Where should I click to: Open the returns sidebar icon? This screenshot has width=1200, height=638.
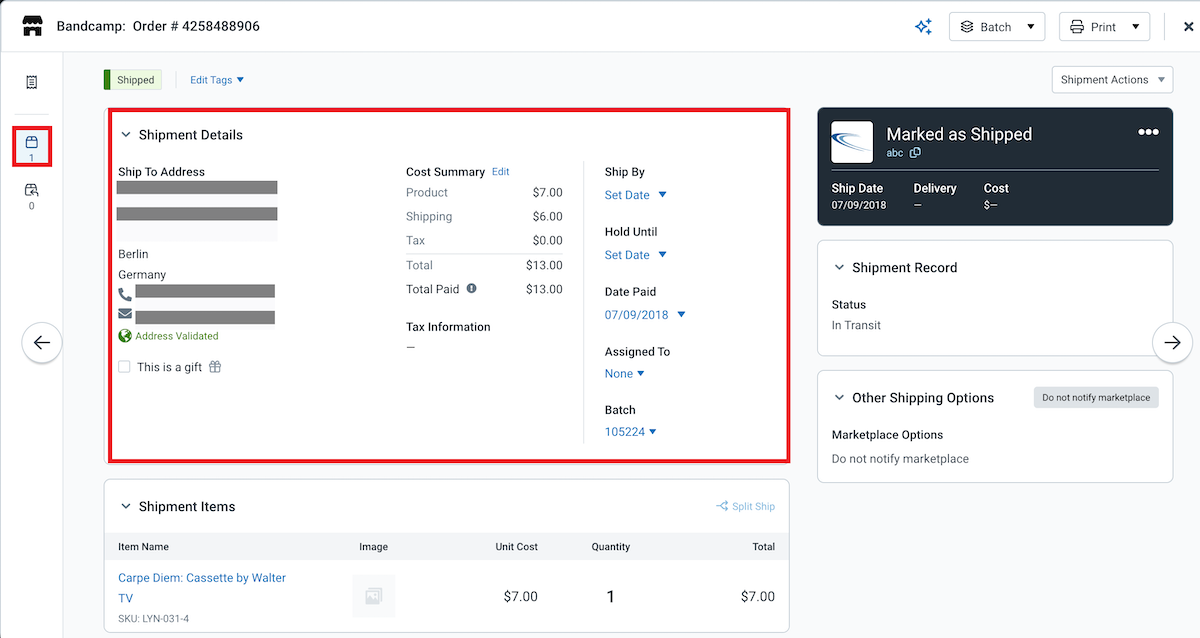point(32,190)
